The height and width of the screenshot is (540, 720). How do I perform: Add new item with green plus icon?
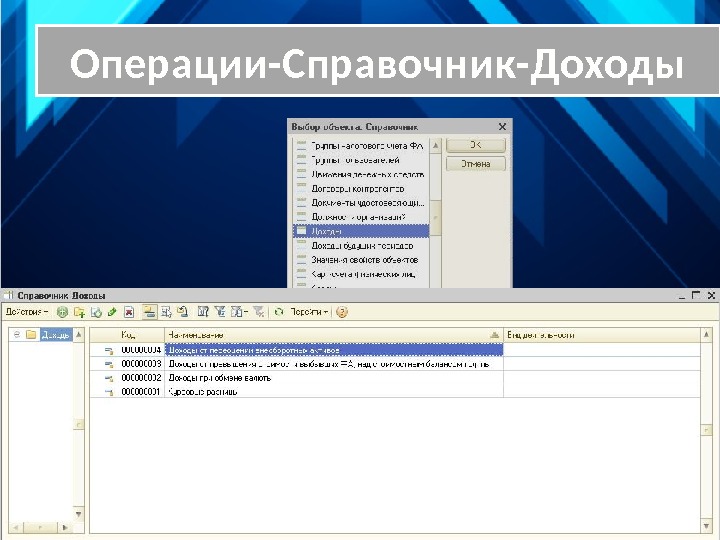(x=62, y=312)
